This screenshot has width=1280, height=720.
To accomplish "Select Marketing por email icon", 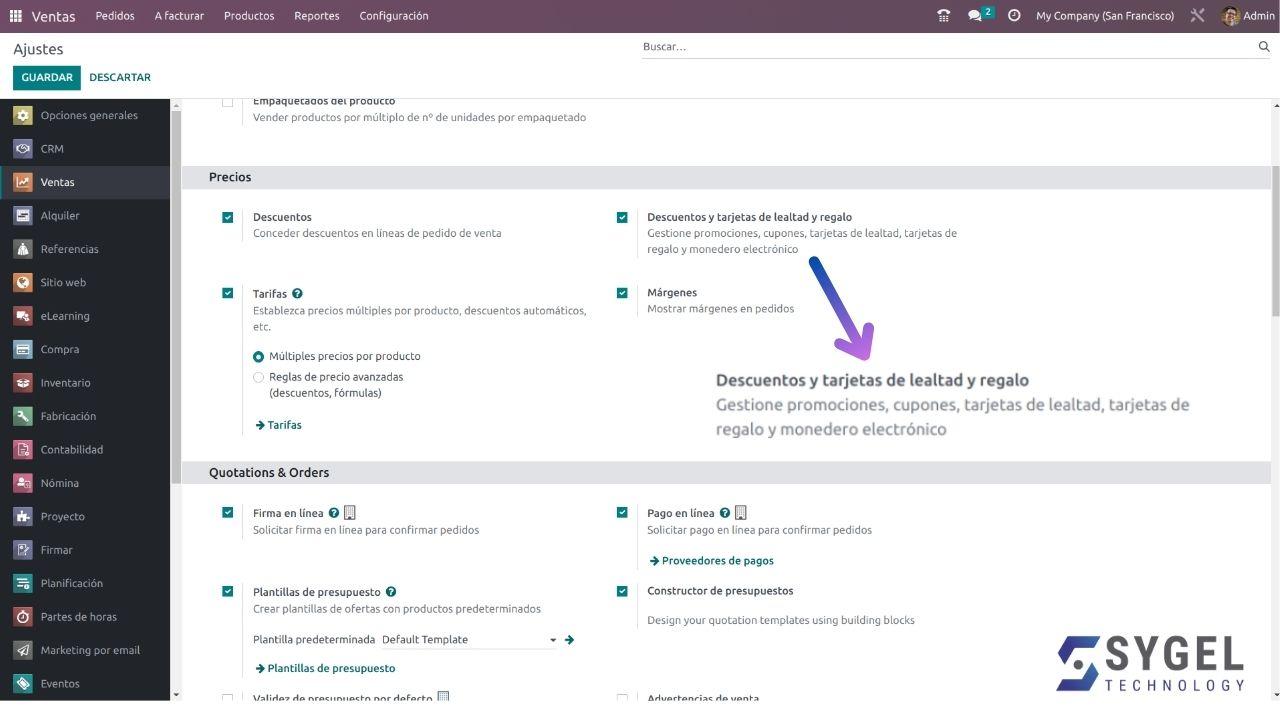I will [23, 650].
